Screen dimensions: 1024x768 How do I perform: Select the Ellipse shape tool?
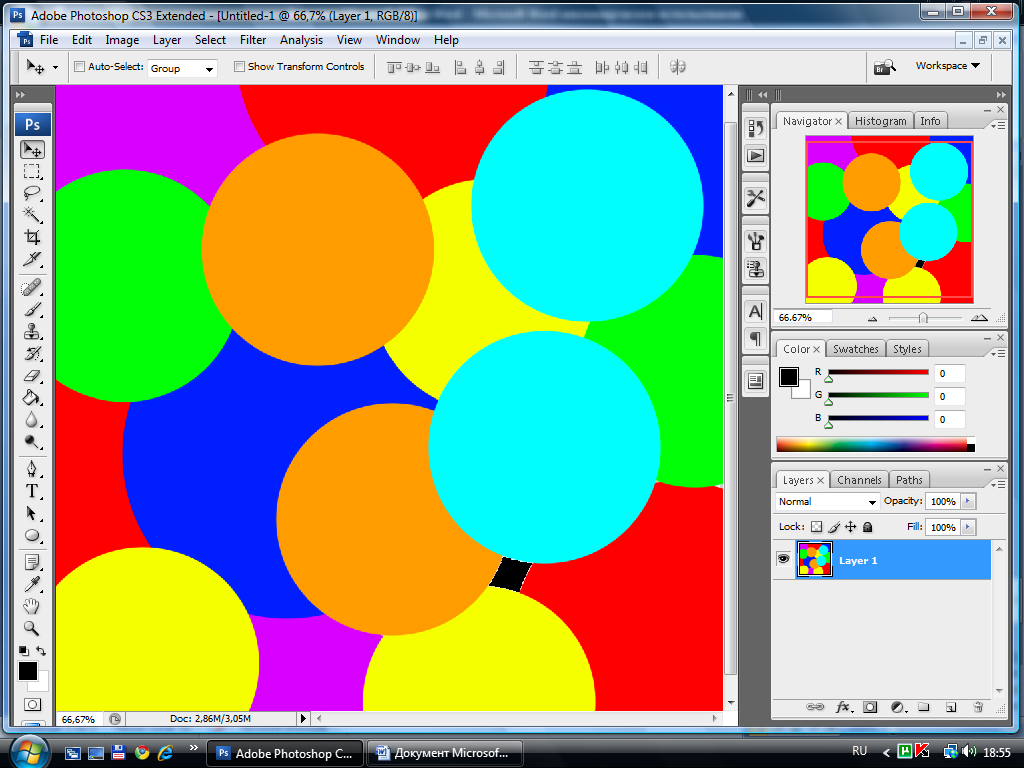coord(32,536)
